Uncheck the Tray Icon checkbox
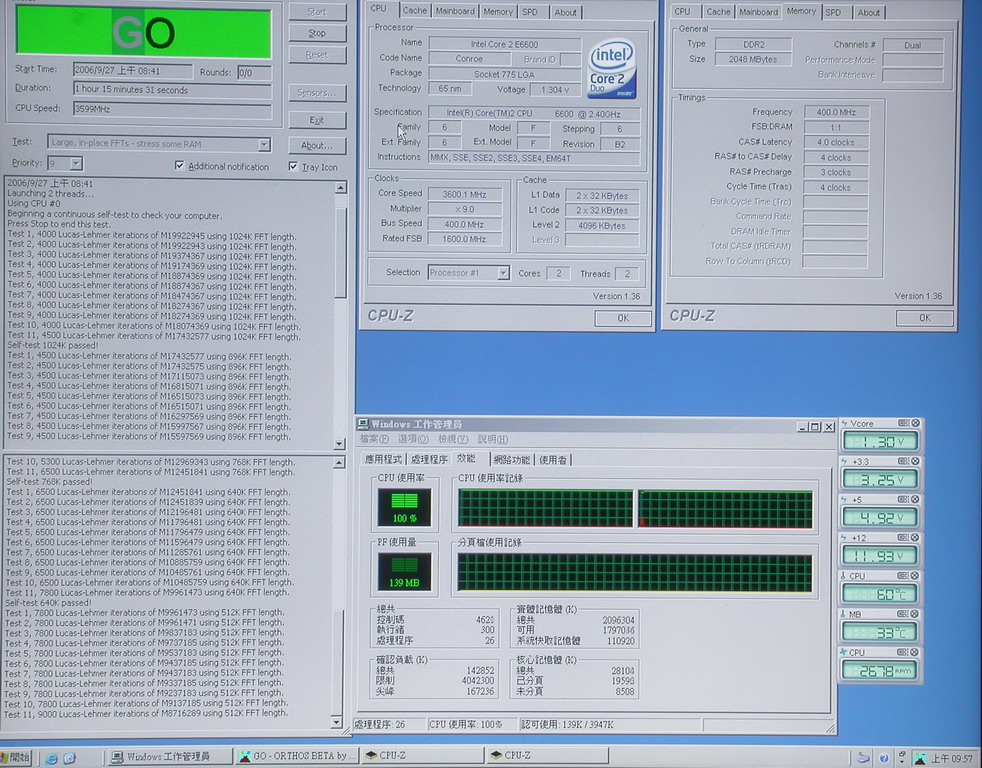 tap(293, 166)
